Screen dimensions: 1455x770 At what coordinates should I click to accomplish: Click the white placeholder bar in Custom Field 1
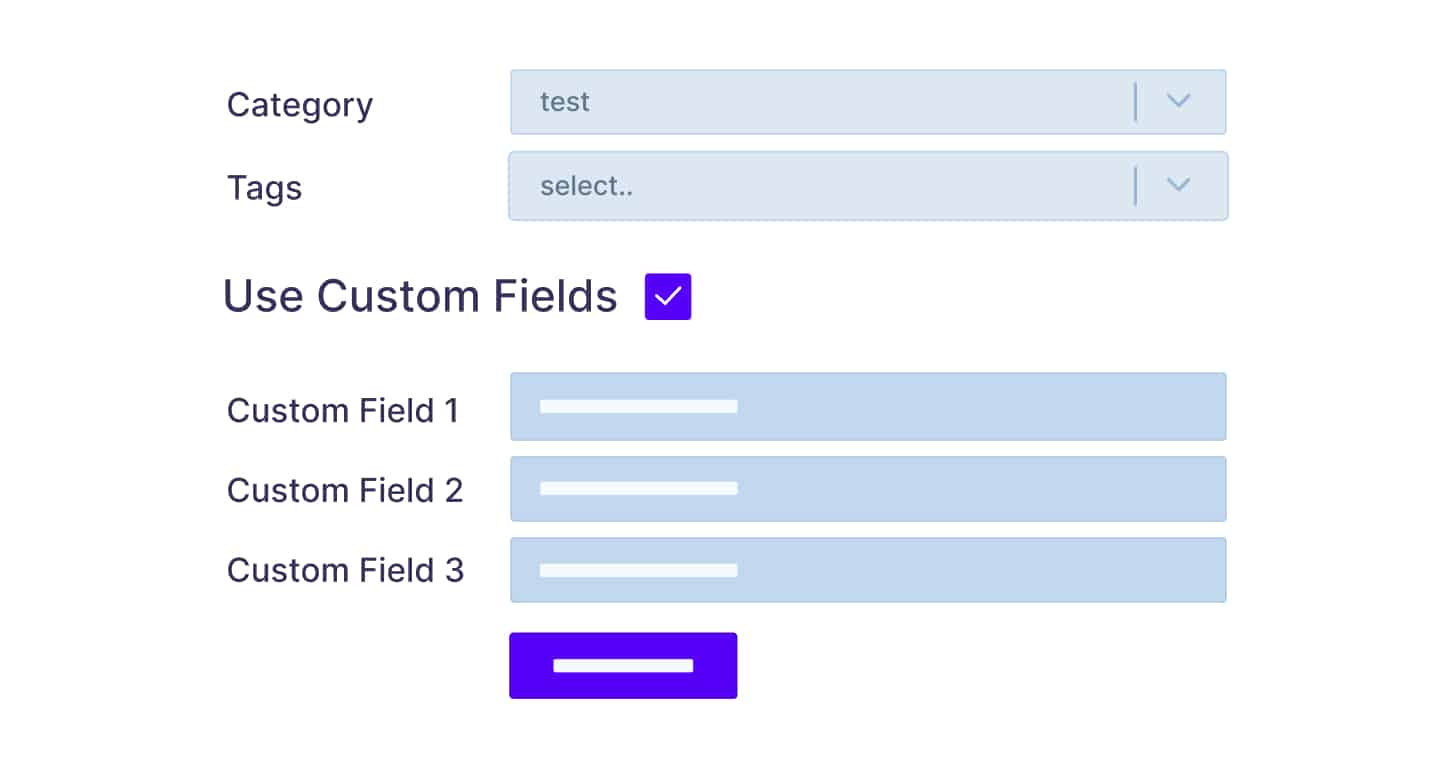tap(639, 407)
